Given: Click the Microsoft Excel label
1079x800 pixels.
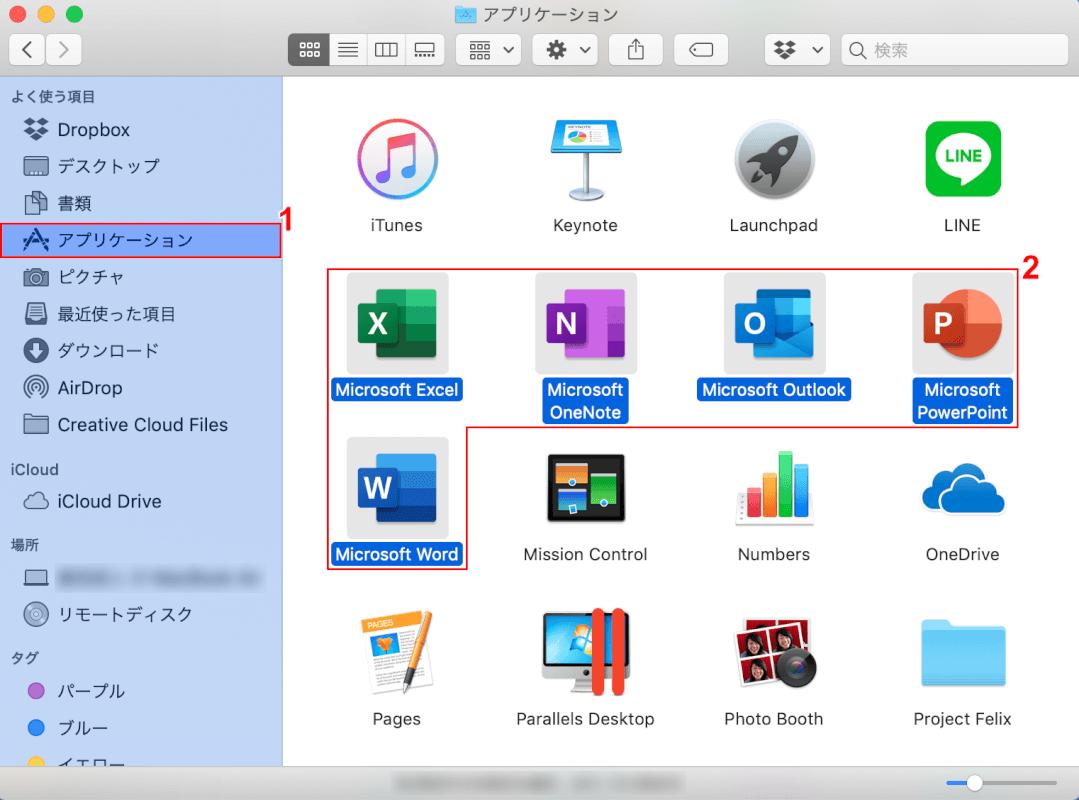Looking at the screenshot, I should point(397,389).
